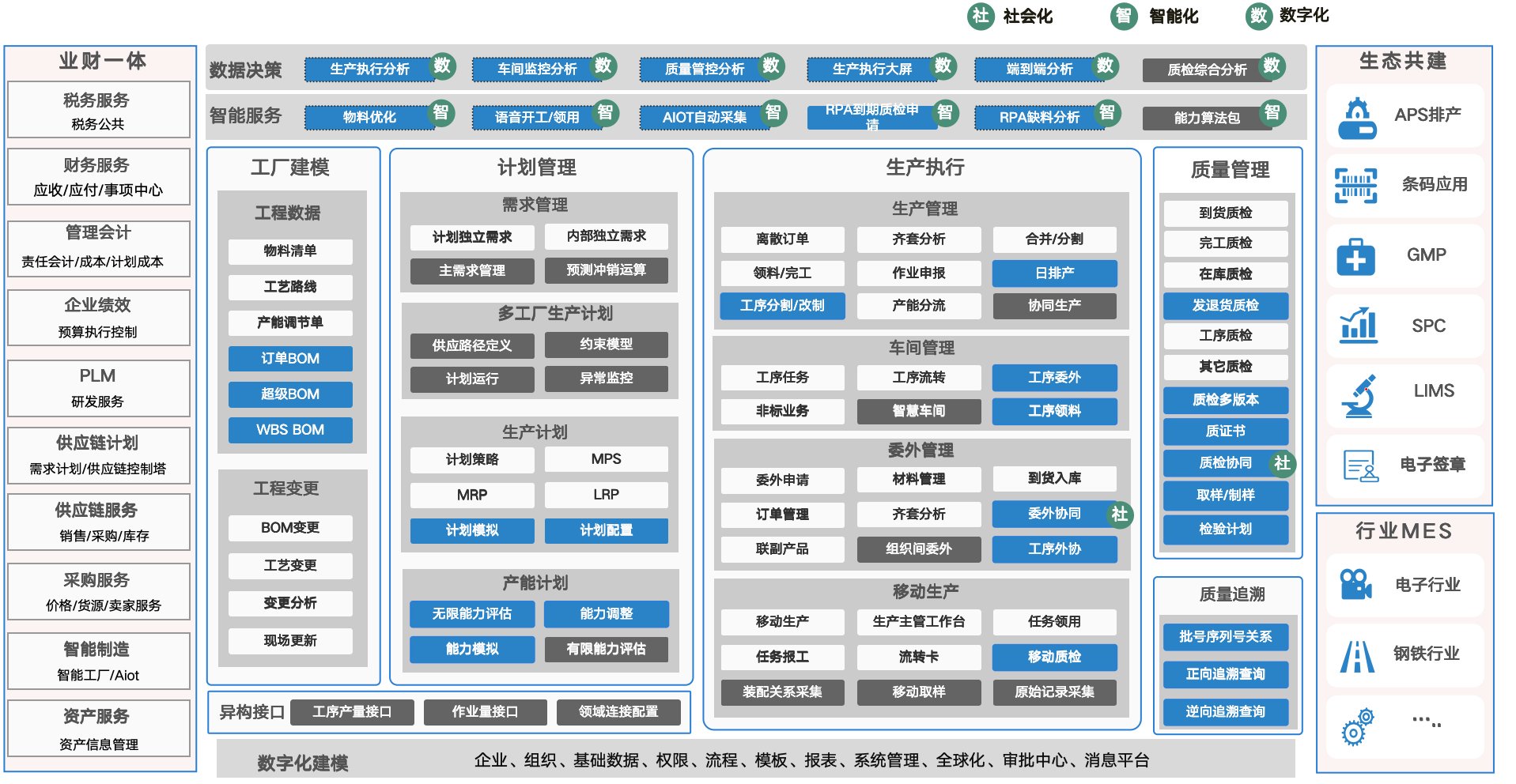The image size is (1516, 784).
Task: Click the 电子行业 camera icon
Action: click(1355, 585)
